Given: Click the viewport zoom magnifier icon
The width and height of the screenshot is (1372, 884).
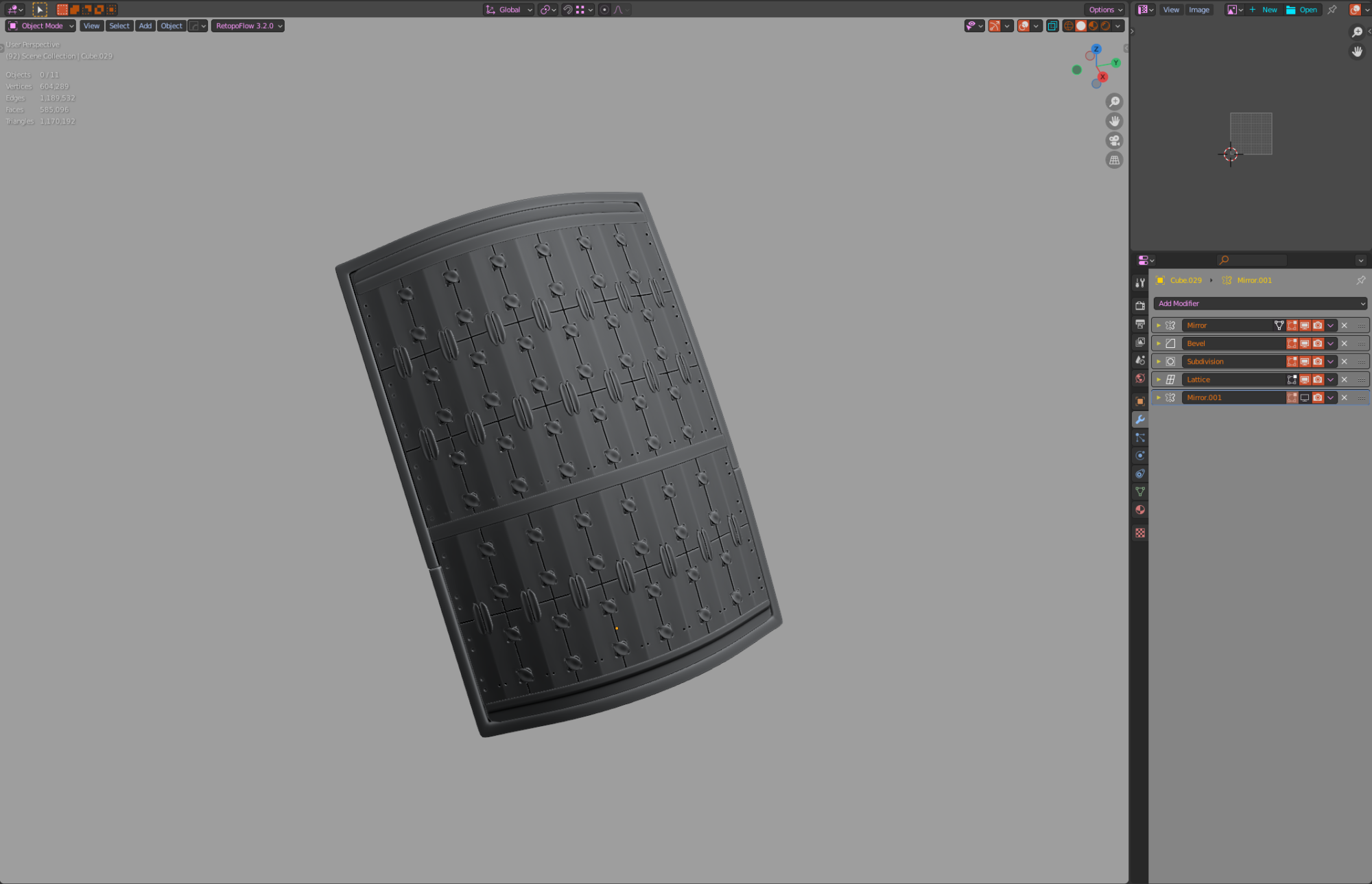Looking at the screenshot, I should (1115, 102).
